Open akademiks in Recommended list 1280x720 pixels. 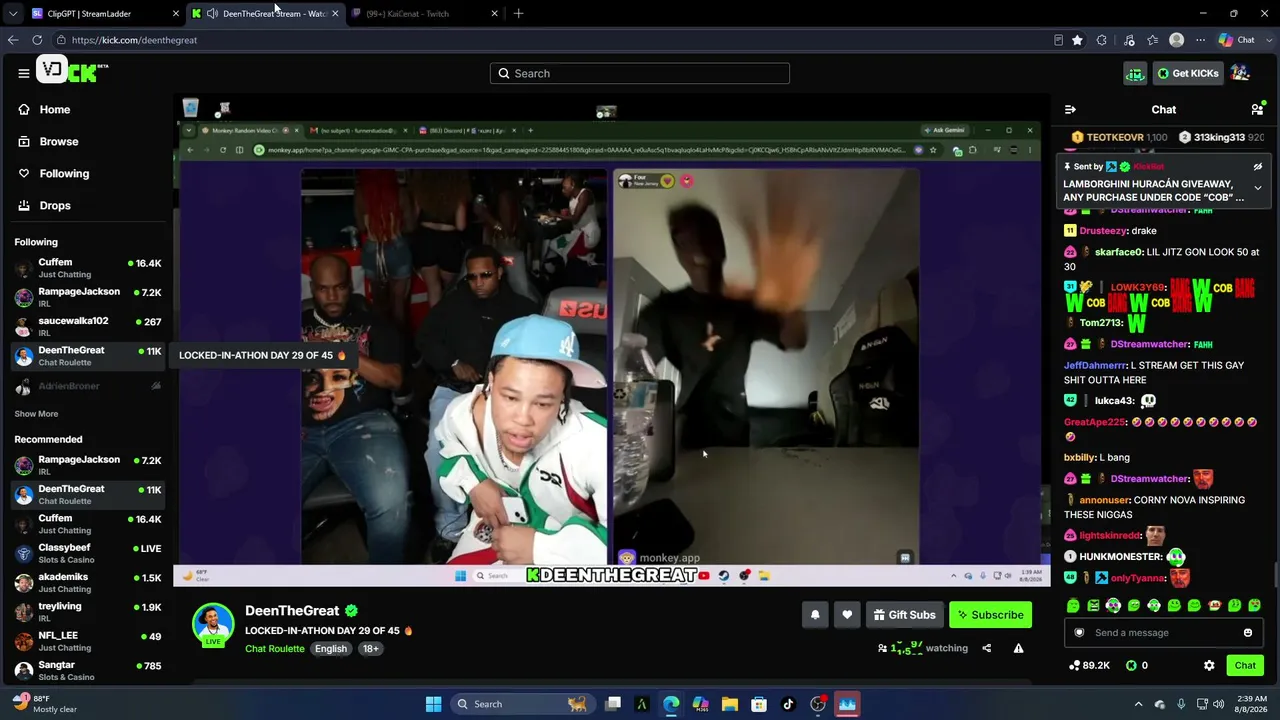click(87, 583)
